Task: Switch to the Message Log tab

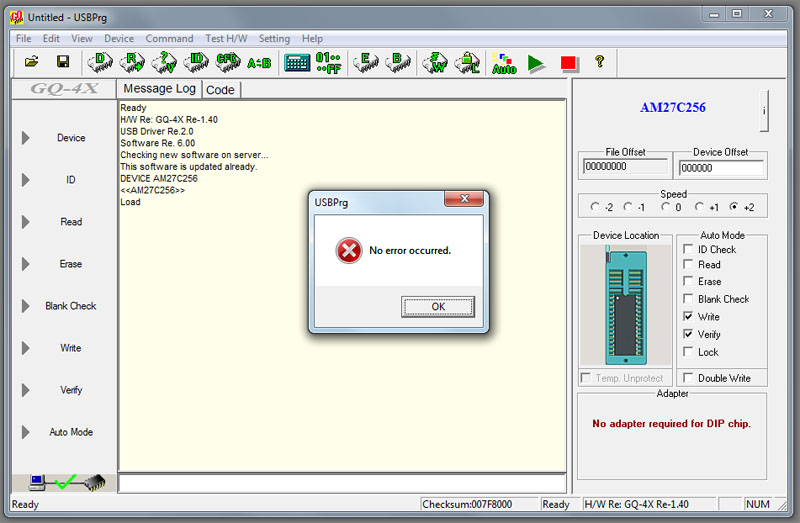Action: 160,89
